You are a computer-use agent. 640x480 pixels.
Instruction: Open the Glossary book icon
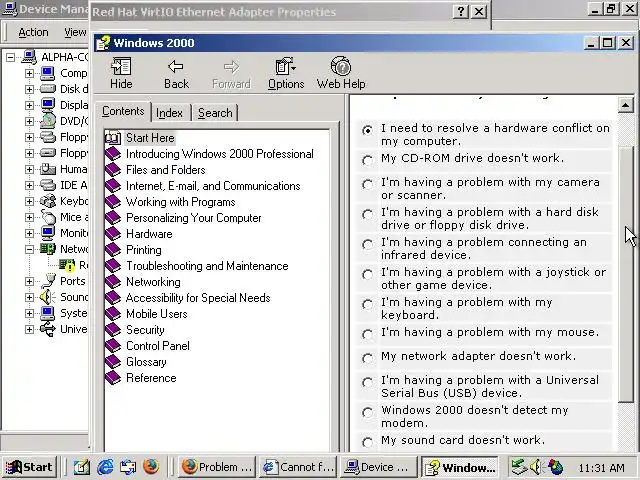click(113, 362)
